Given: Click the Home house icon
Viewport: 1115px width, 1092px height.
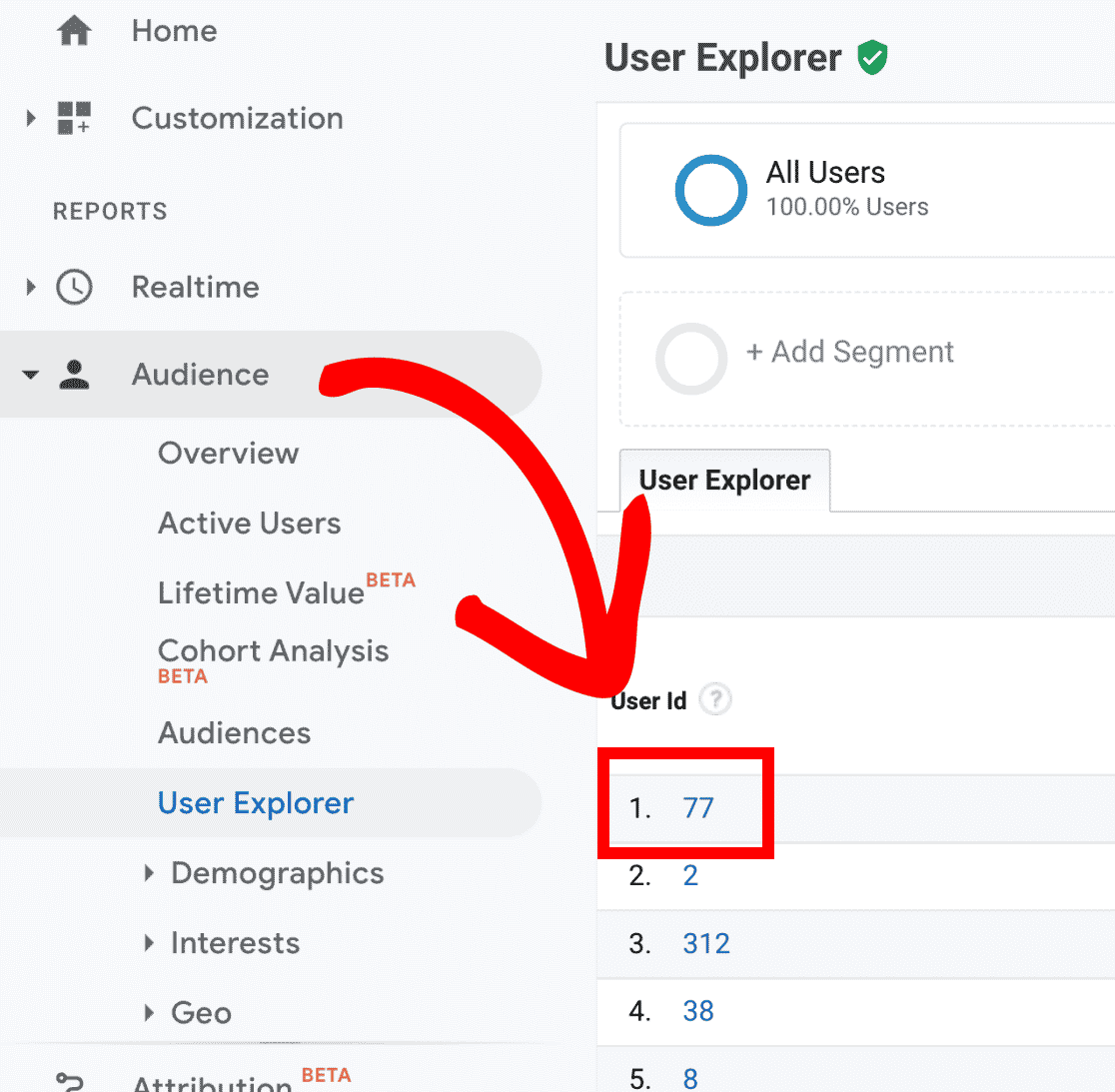Looking at the screenshot, I should coord(74,31).
